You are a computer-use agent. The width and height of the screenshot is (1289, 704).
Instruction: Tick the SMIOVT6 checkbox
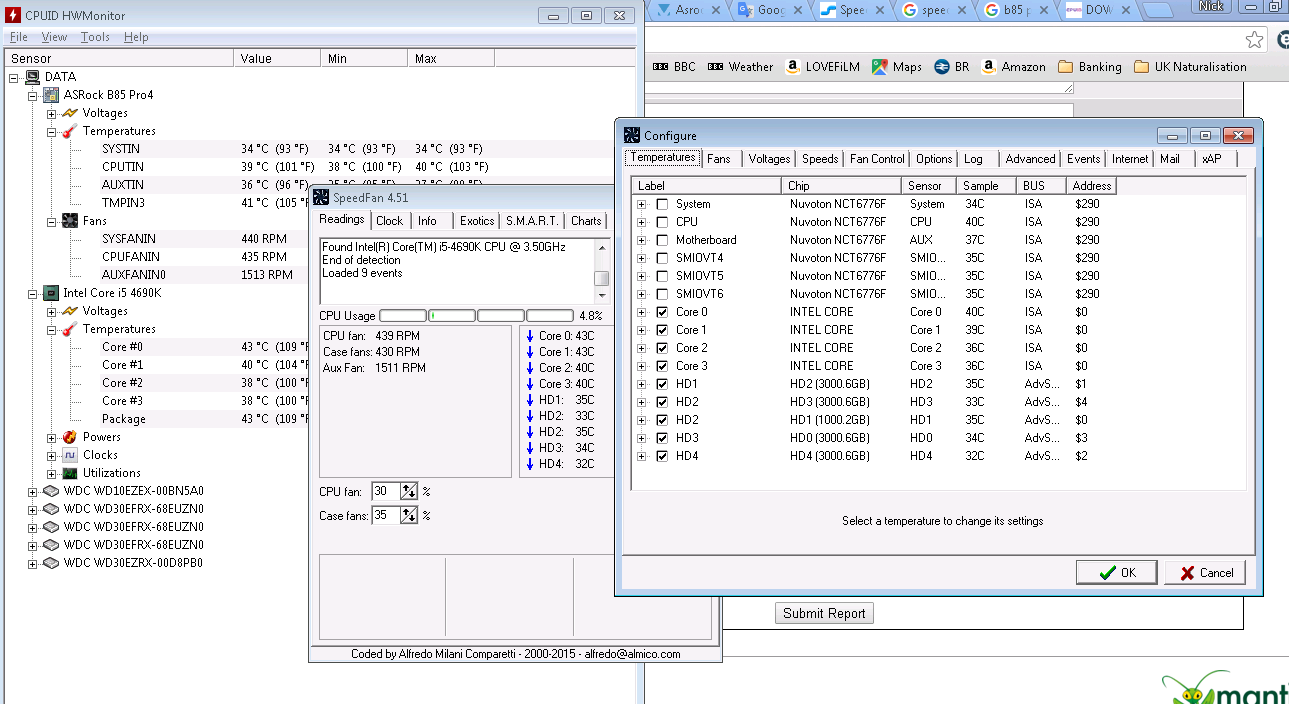click(x=662, y=294)
